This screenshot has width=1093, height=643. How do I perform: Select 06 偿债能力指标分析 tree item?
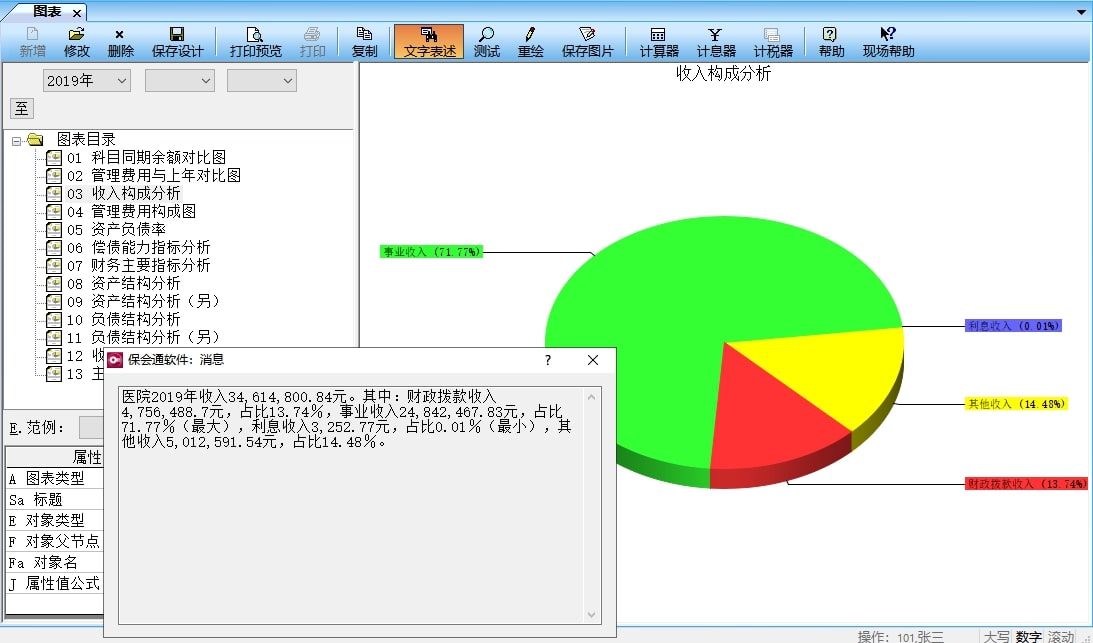click(150, 247)
